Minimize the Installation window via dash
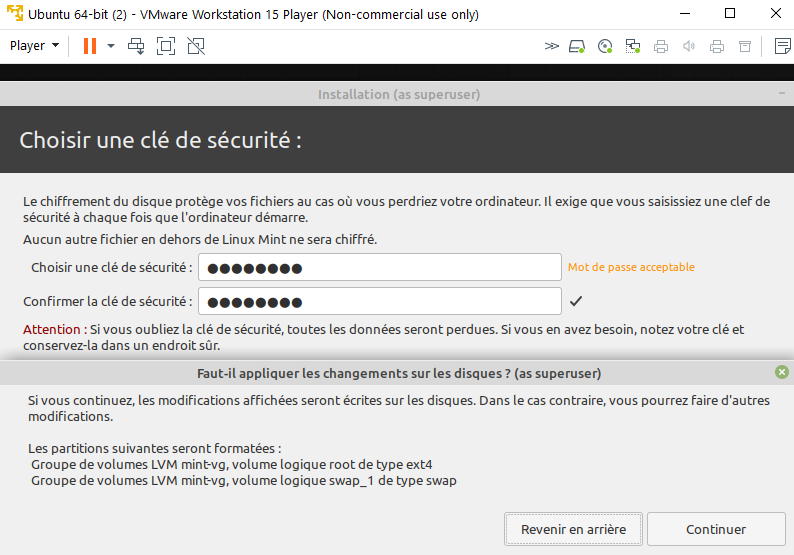 pos(782,93)
